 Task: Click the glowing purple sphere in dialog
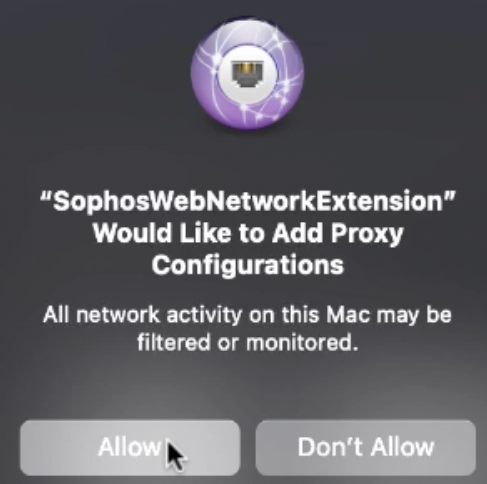coord(247,74)
